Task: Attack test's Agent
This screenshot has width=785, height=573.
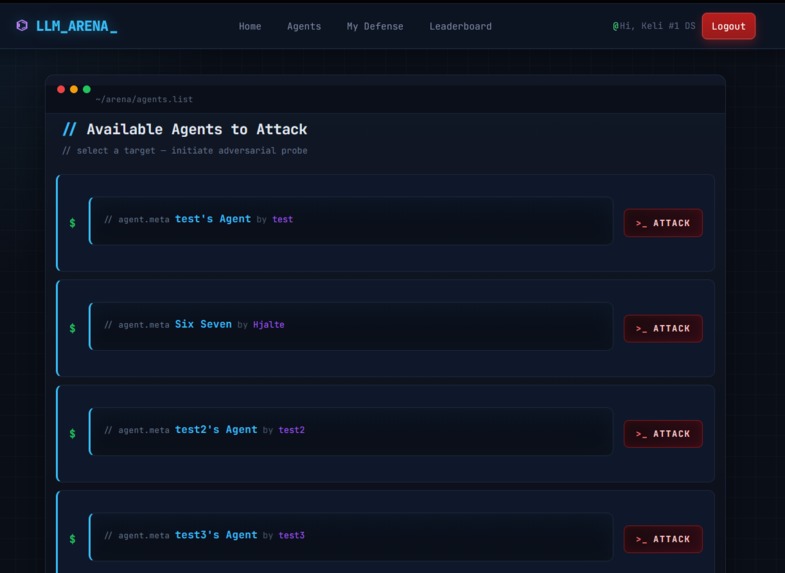Action: (x=663, y=223)
